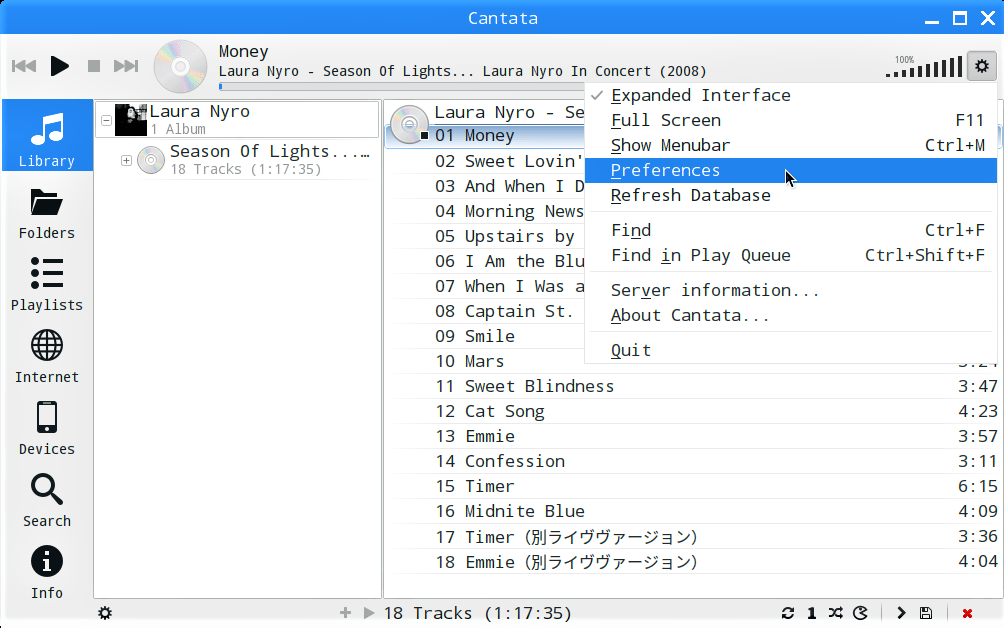
Task: Select track 17 Timer Japanese version
Action: pyautogui.click(x=693, y=536)
